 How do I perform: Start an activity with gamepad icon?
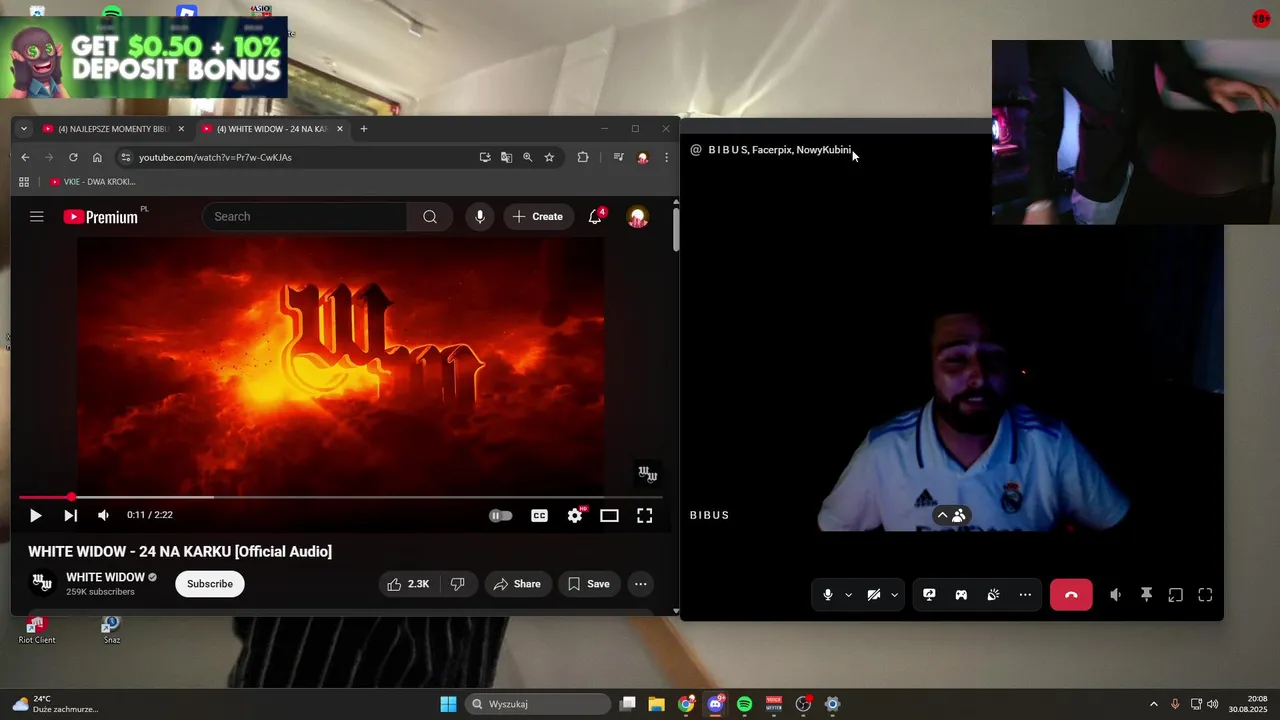(961, 595)
